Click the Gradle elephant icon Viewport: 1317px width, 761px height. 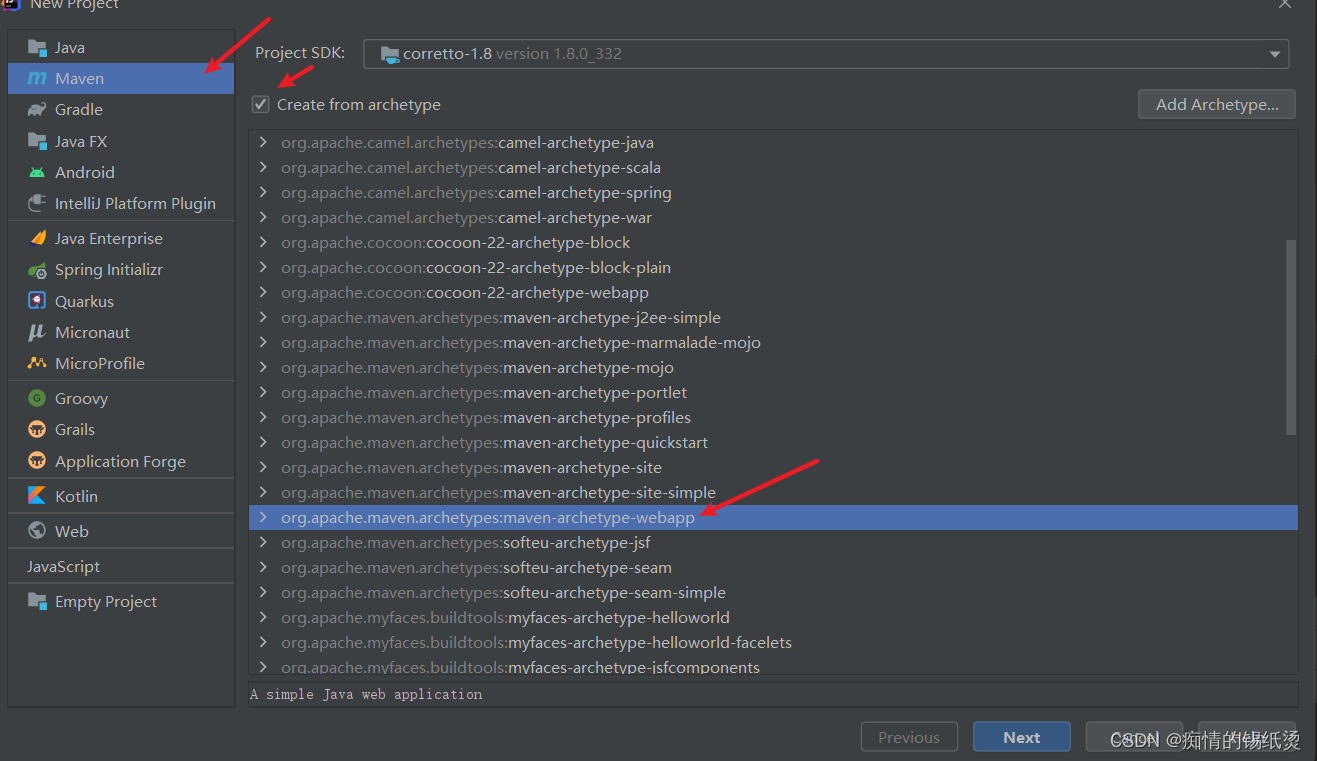coord(37,109)
